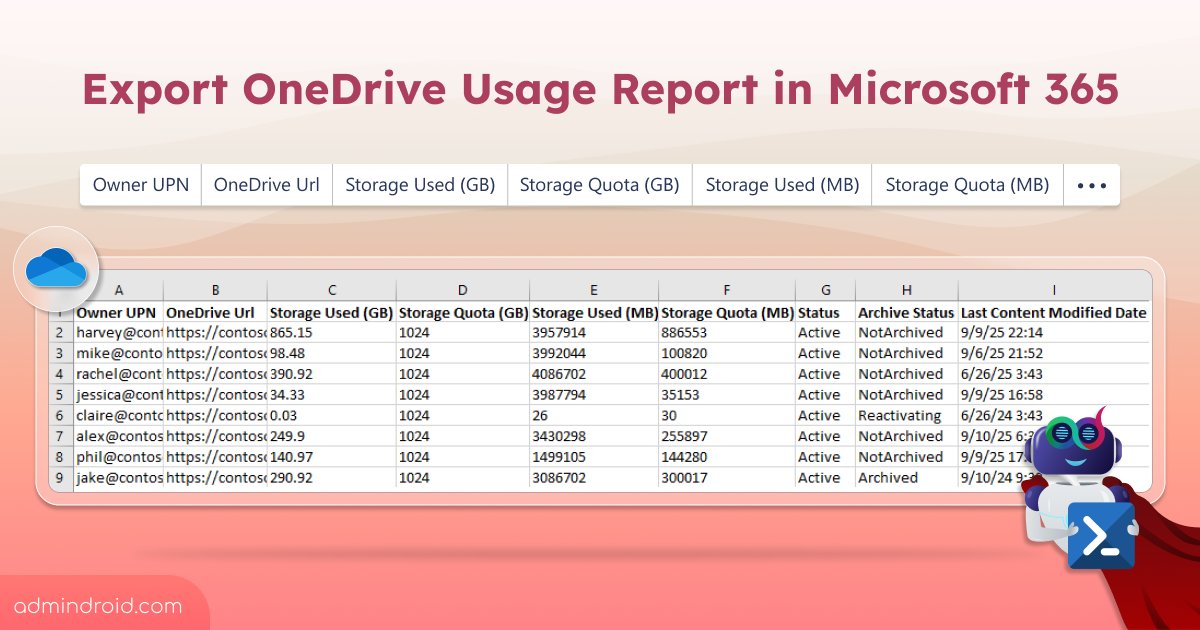1200x630 pixels.
Task: Select the Storage Quota (GB) chip
Action: 600,185
